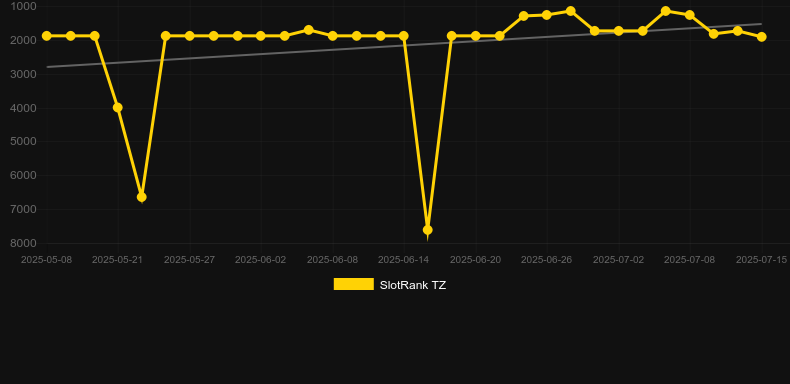Click the 2025-07-15 x-axis label

[x=762, y=260]
